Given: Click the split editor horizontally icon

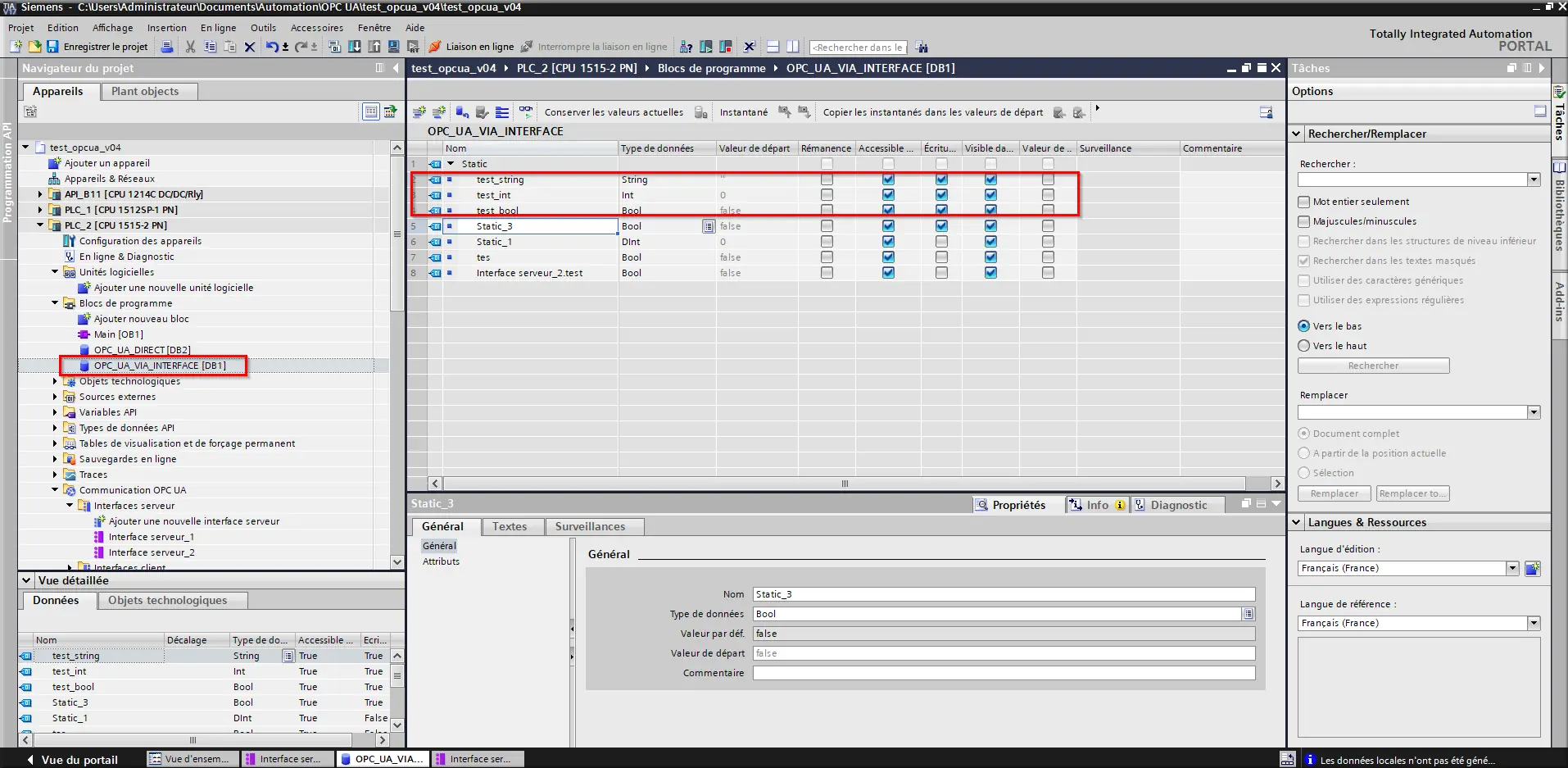Looking at the screenshot, I should [x=773, y=47].
